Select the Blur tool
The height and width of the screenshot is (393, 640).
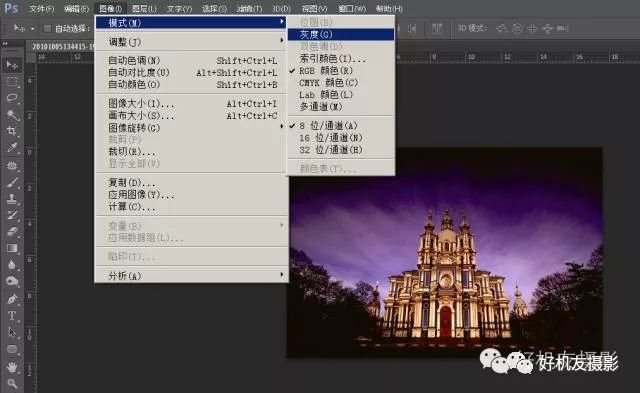coord(12,265)
